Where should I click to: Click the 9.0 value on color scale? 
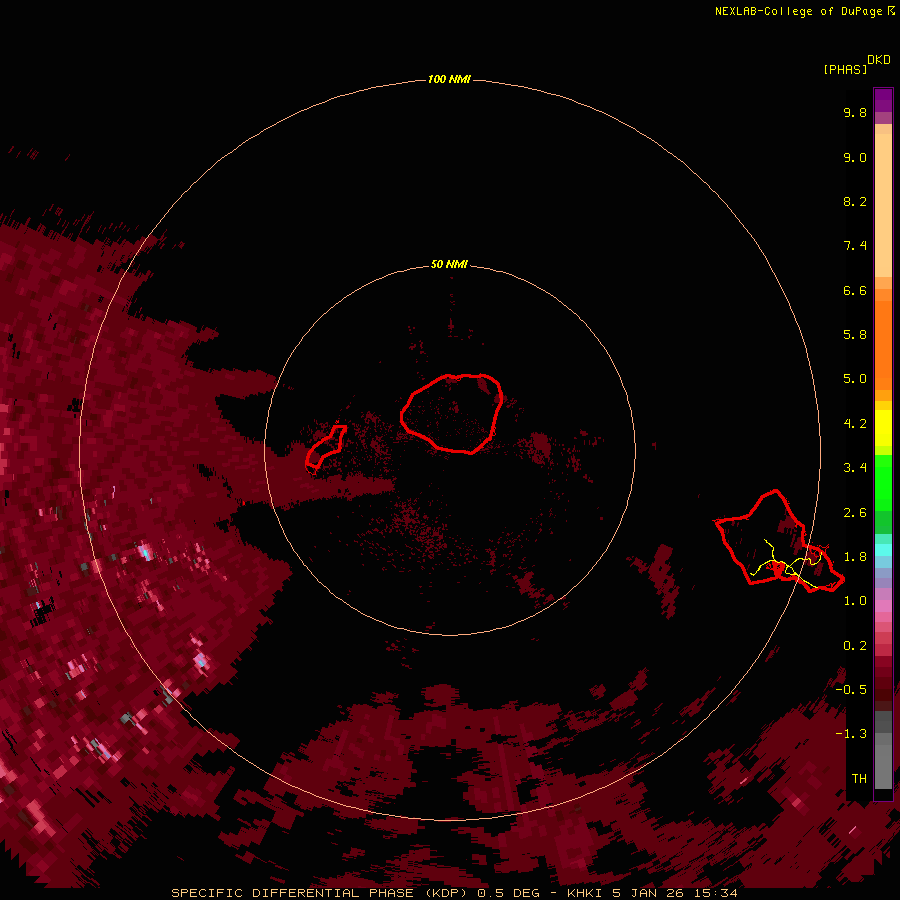(x=855, y=157)
